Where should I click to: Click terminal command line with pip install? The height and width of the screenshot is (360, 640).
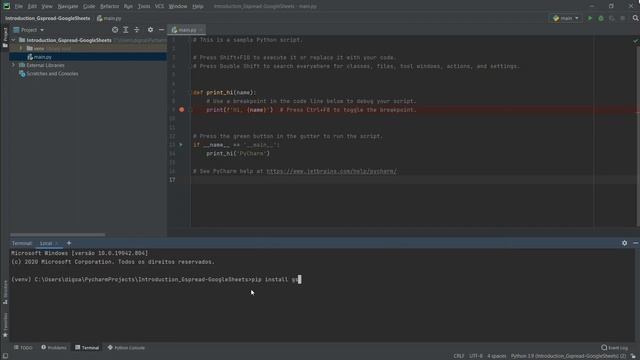coord(156,280)
